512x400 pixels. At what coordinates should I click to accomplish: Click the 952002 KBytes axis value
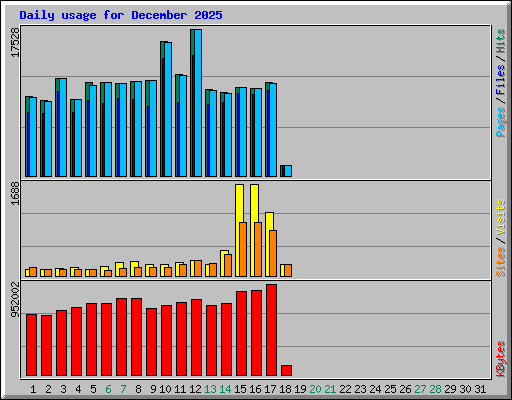point(15,300)
